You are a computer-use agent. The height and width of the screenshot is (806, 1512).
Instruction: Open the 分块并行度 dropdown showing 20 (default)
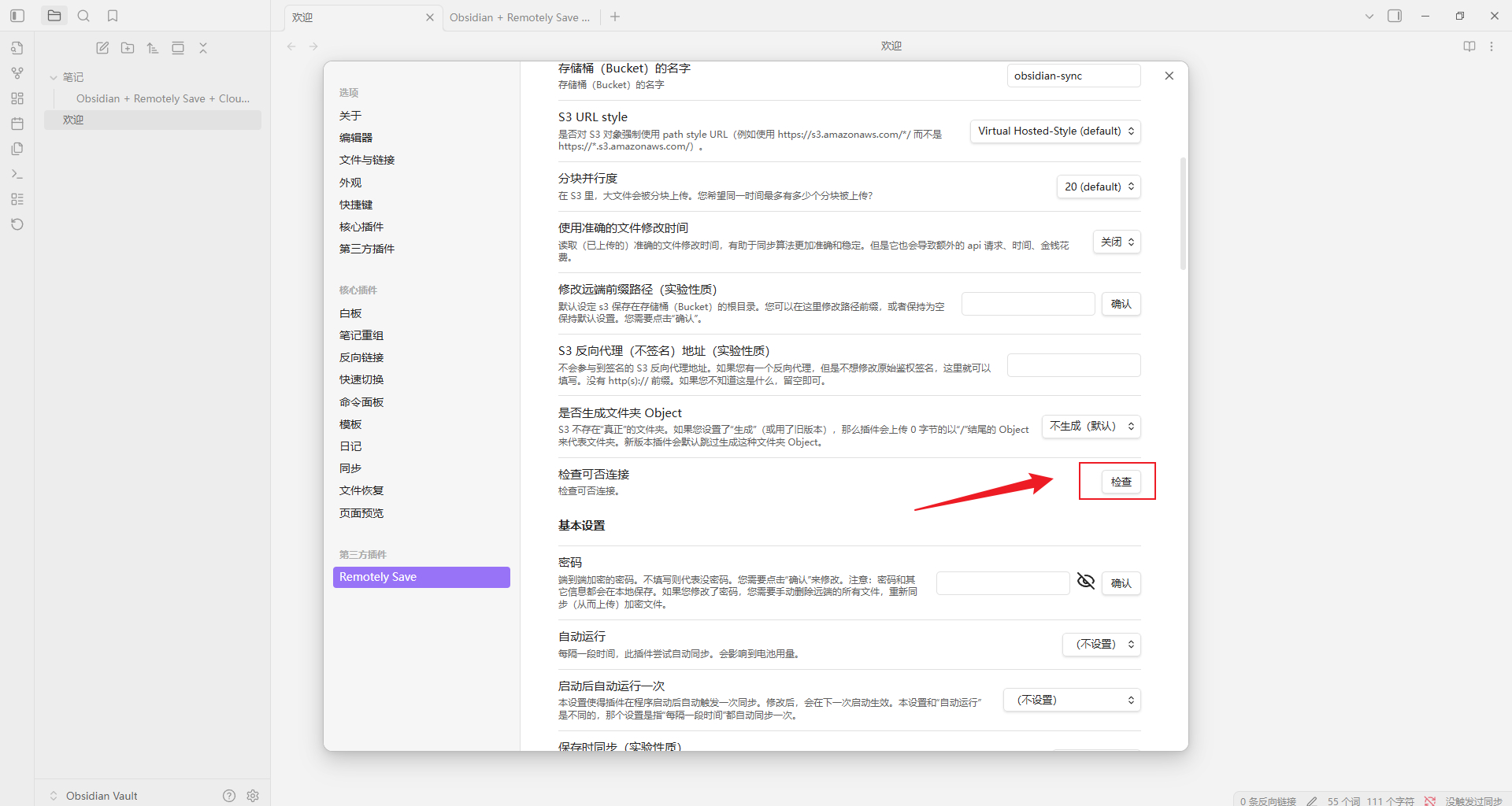tap(1099, 187)
